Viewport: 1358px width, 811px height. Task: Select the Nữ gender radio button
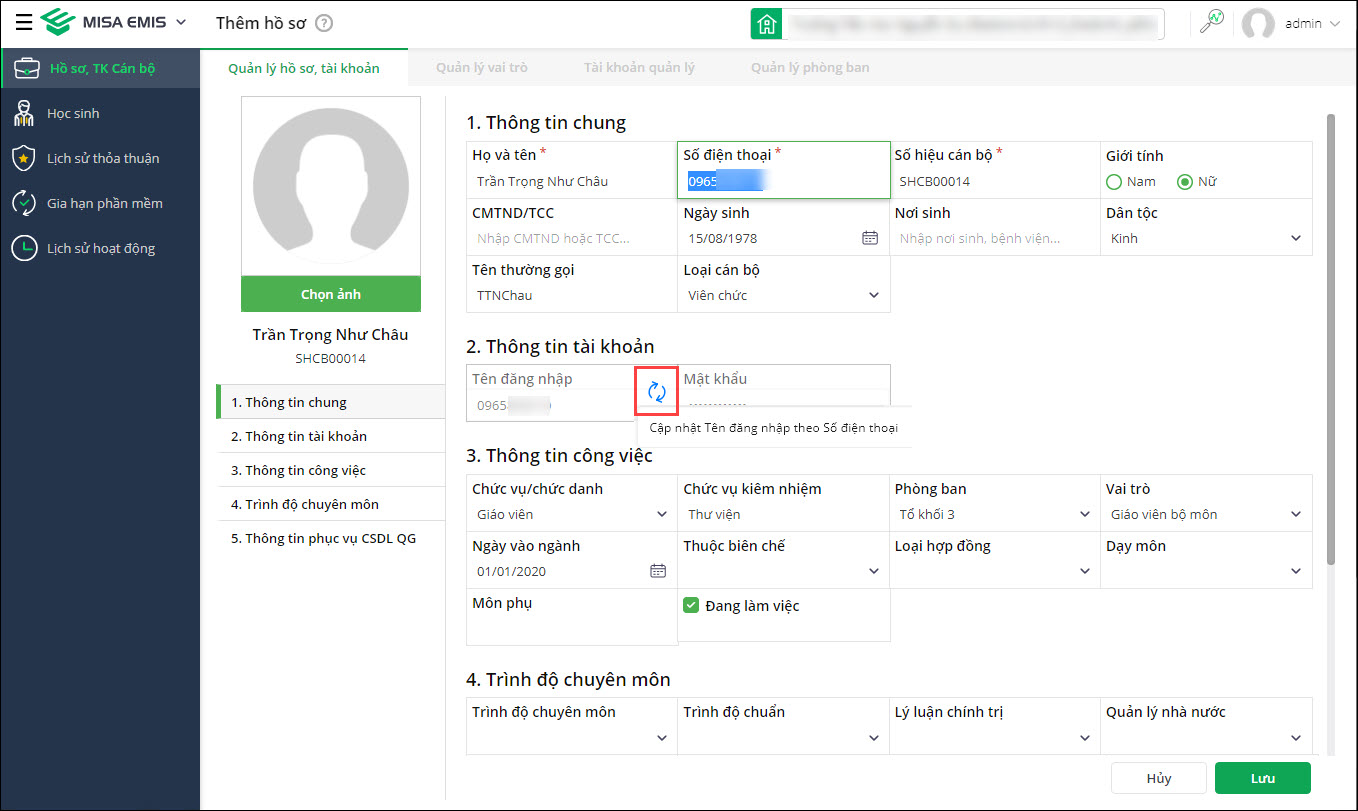1185,182
